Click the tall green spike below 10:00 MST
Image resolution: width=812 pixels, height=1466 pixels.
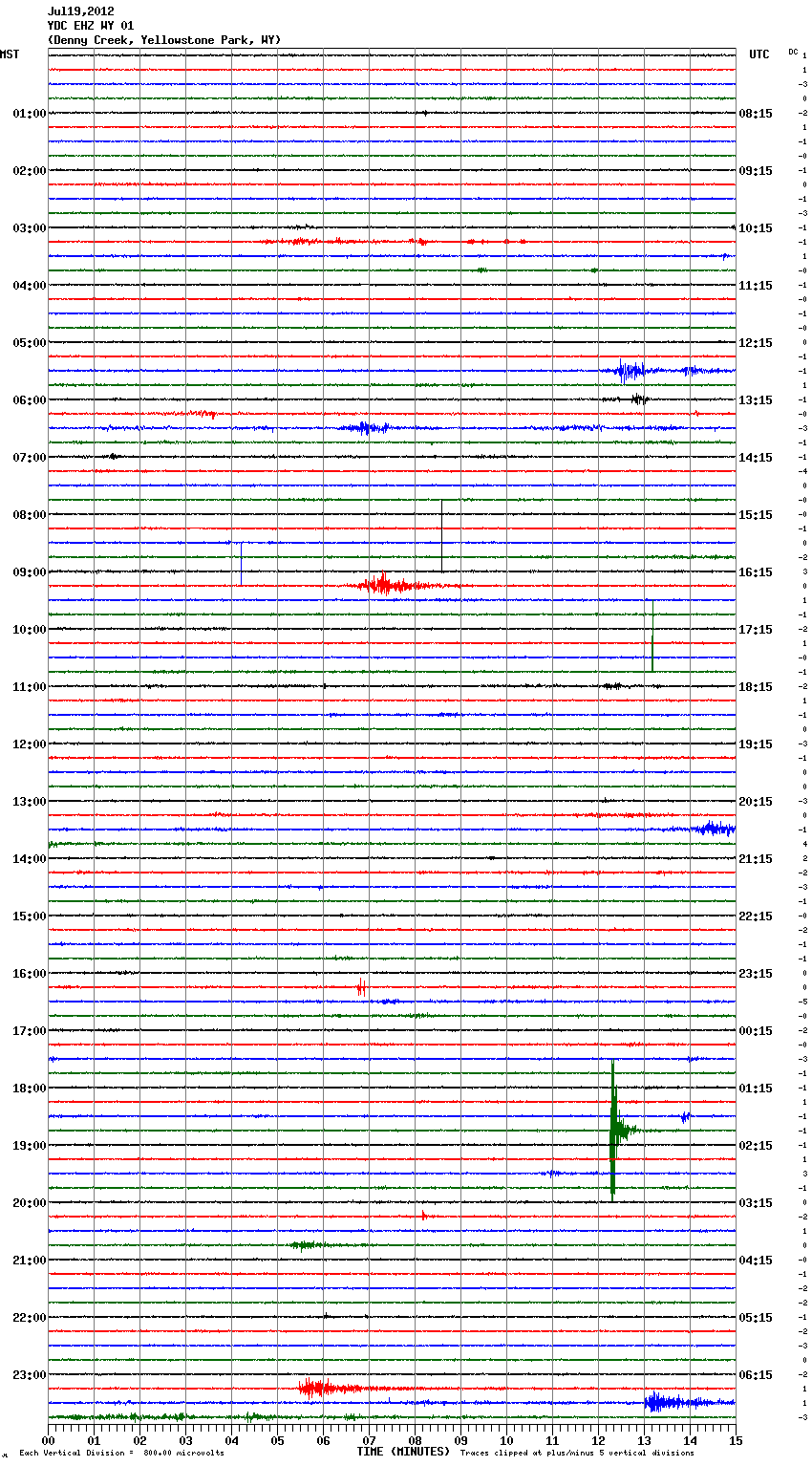point(652,640)
